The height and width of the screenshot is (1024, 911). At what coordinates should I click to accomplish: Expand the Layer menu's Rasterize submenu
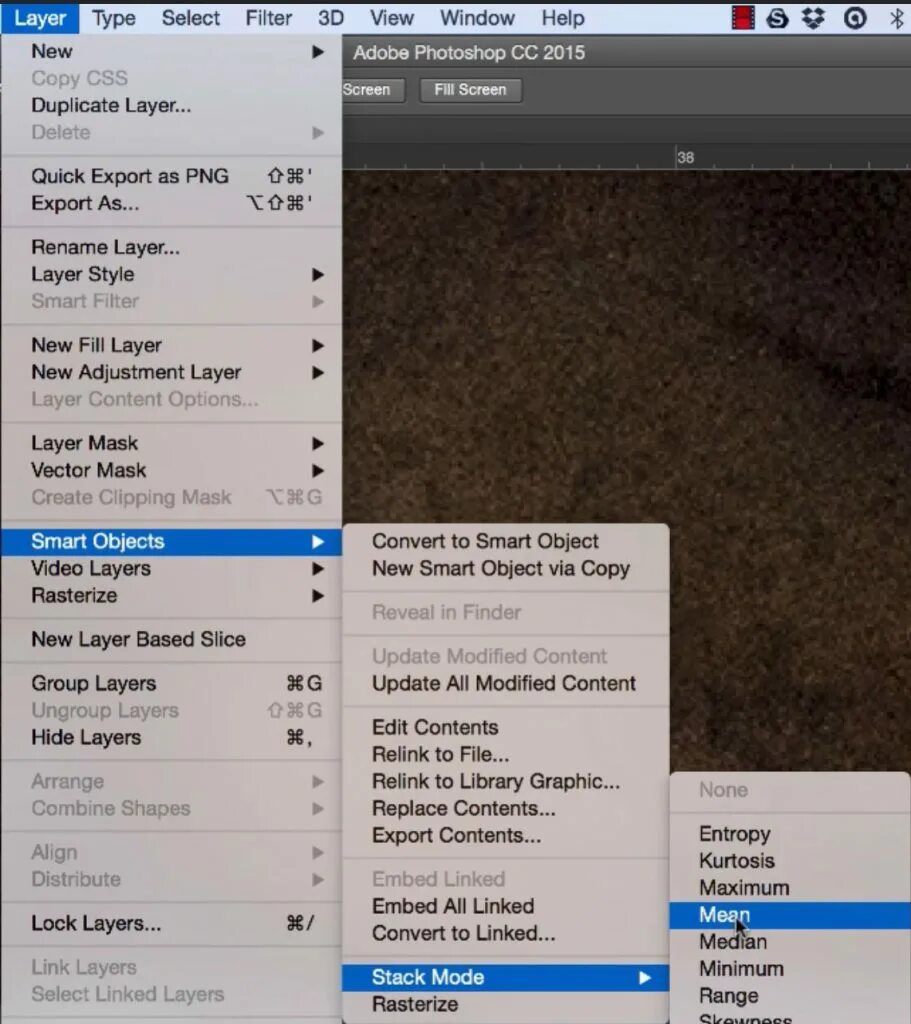[171, 596]
